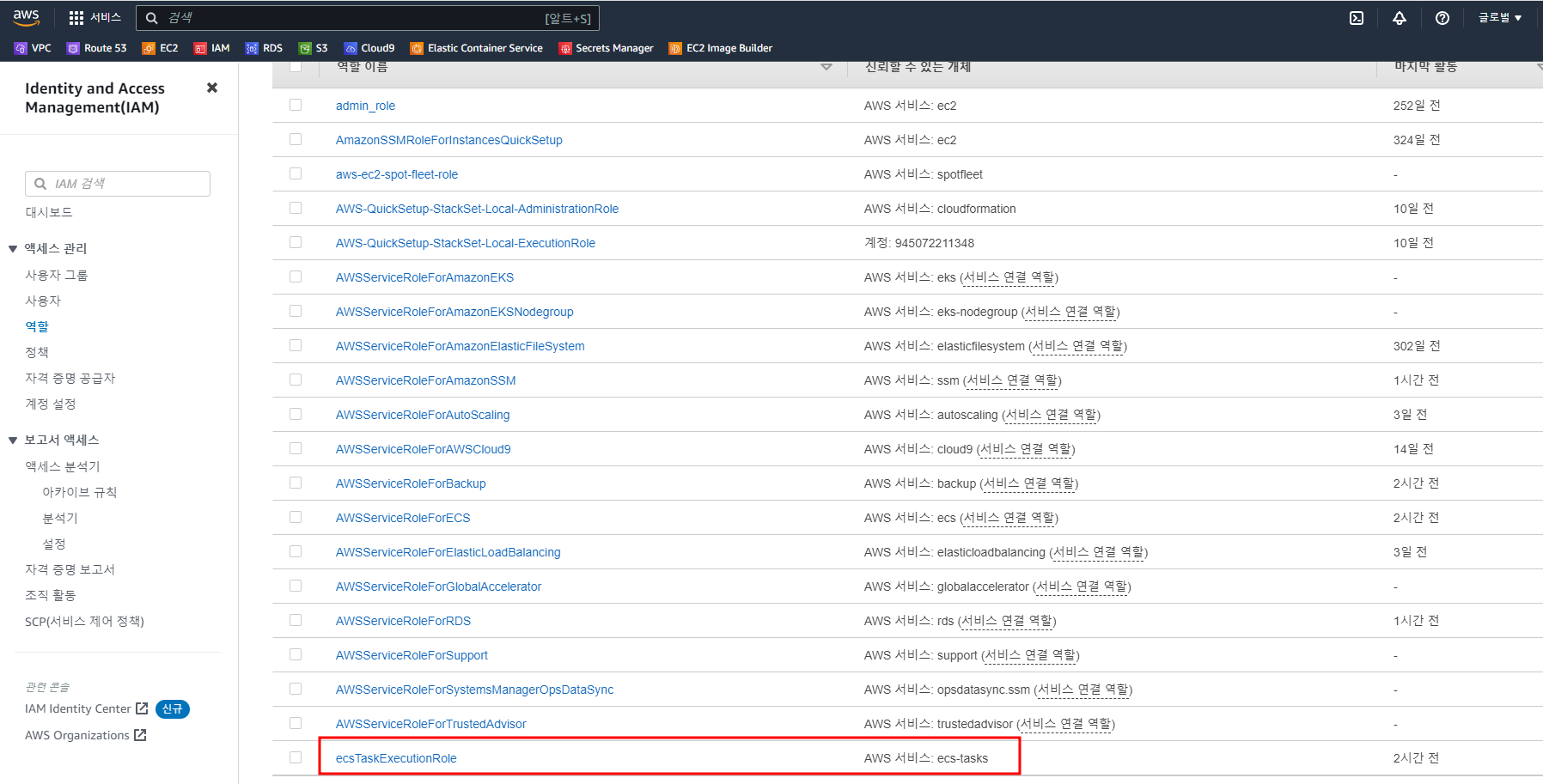
Task: Click the VPC shortcut icon
Action: point(21,48)
